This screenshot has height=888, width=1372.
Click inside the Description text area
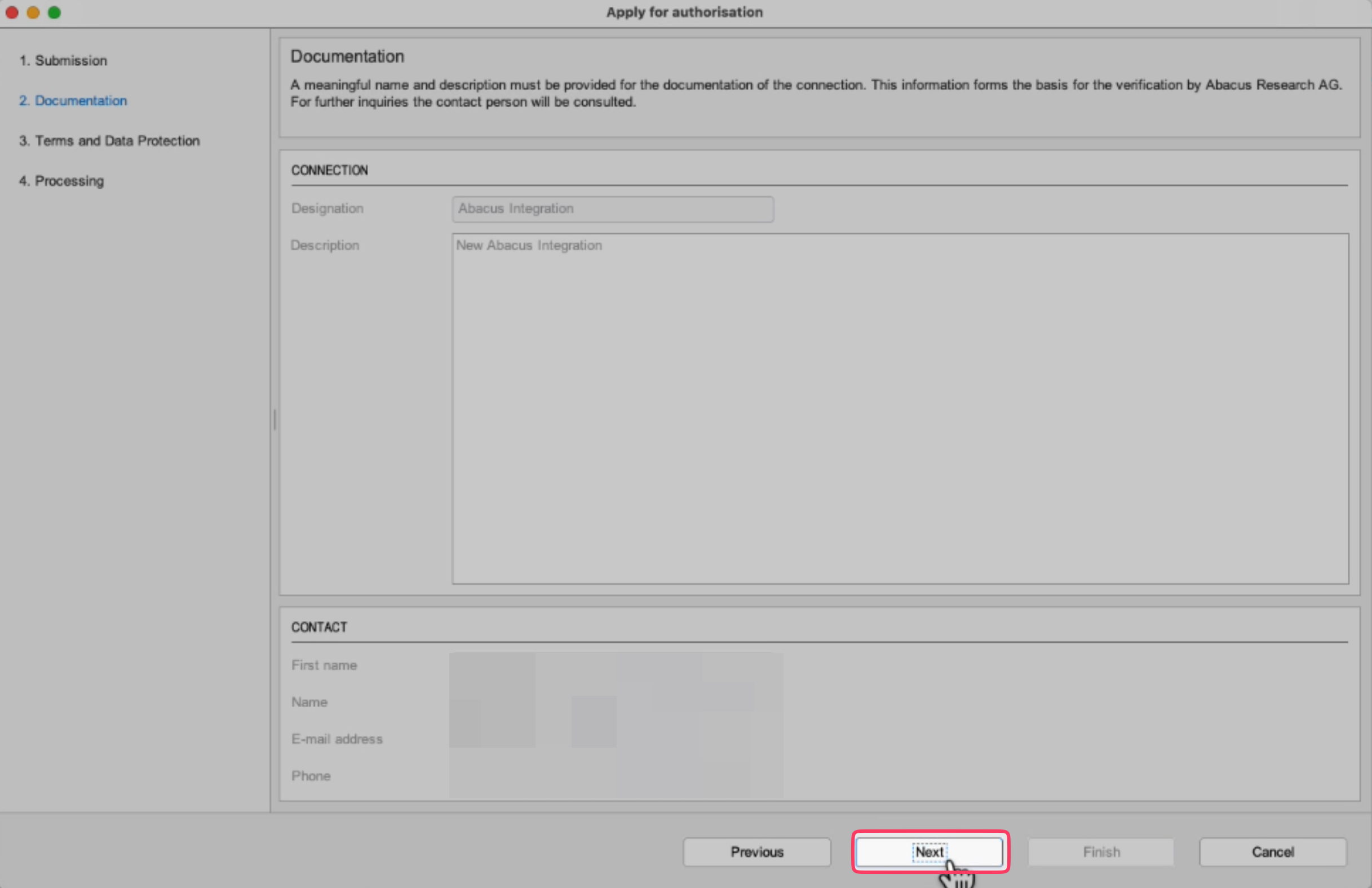point(900,409)
